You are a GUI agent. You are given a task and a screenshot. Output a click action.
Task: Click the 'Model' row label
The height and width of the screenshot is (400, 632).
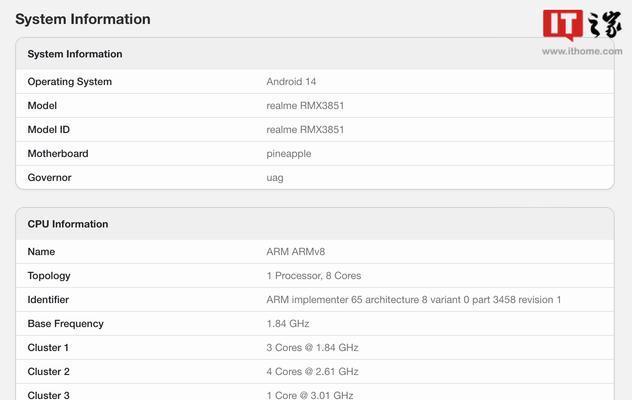click(x=42, y=106)
